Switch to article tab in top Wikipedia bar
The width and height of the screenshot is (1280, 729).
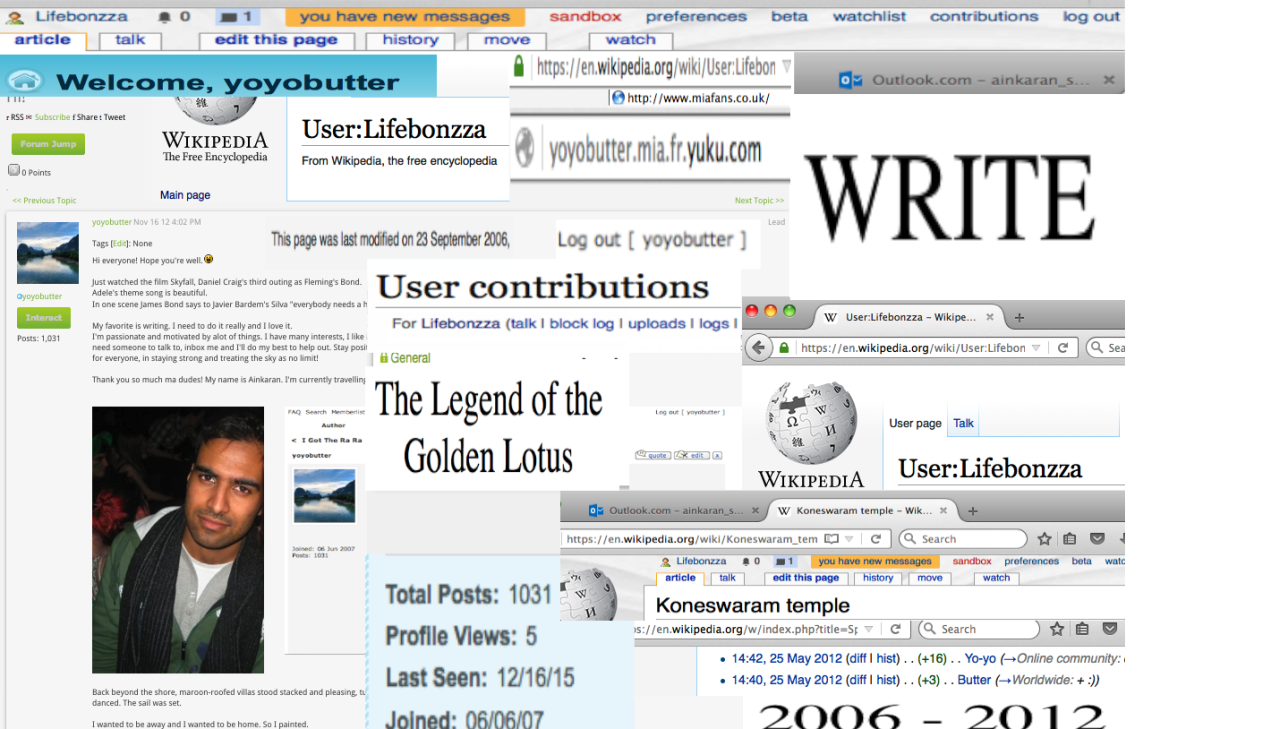coord(43,41)
